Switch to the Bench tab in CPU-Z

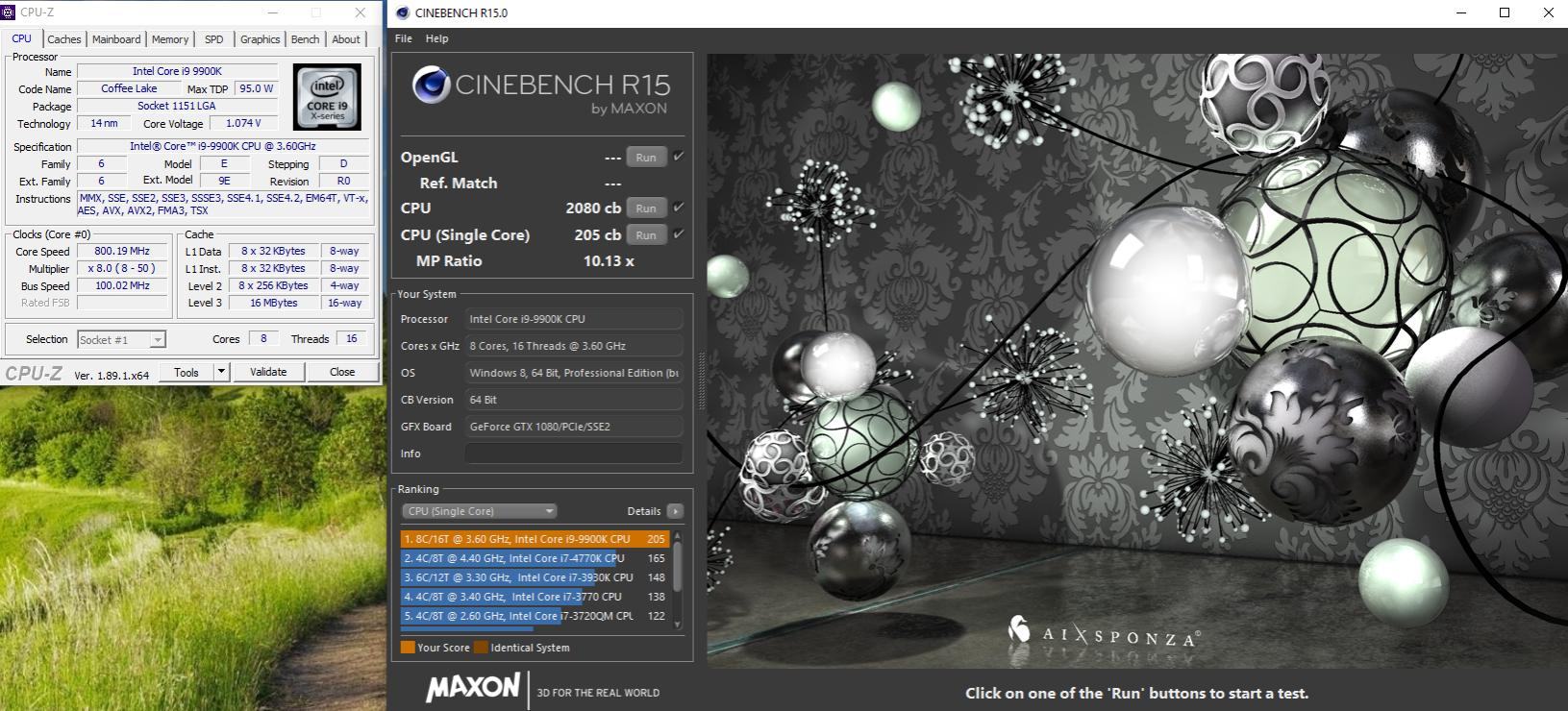click(305, 39)
